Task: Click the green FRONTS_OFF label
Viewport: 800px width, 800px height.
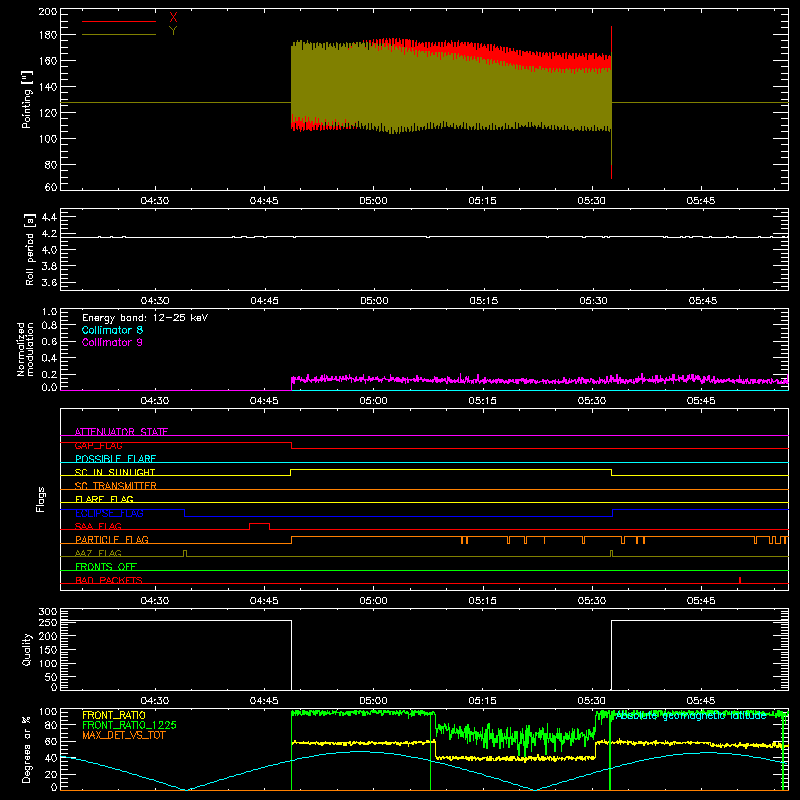Action: coord(106,566)
